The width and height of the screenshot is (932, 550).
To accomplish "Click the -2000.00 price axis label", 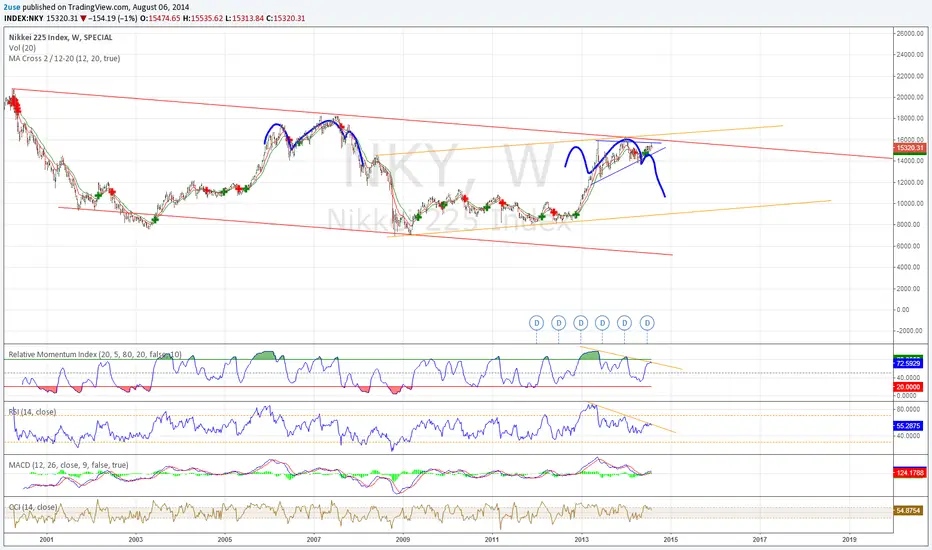I will (910, 331).
